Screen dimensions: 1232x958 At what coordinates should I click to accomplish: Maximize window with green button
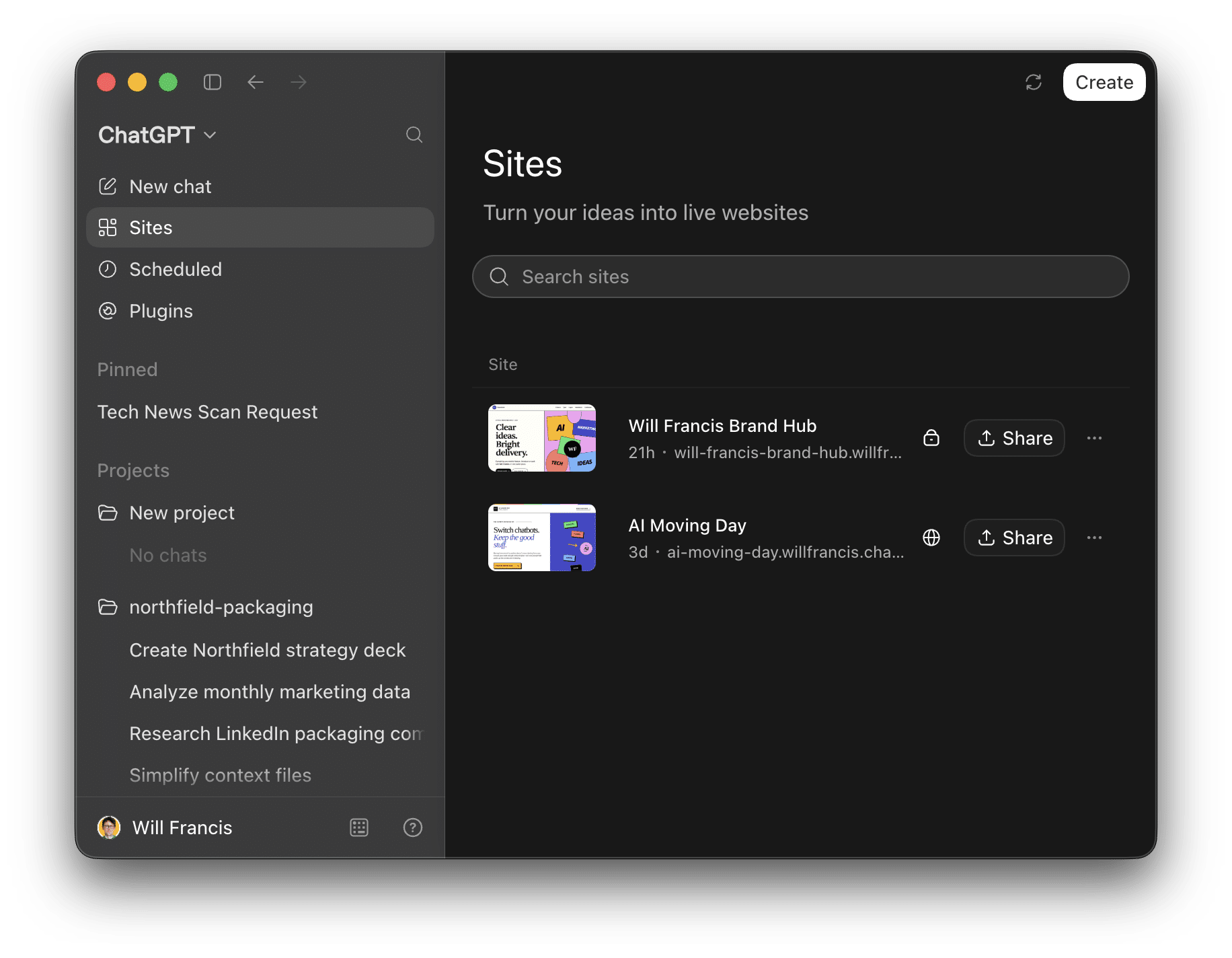168,82
